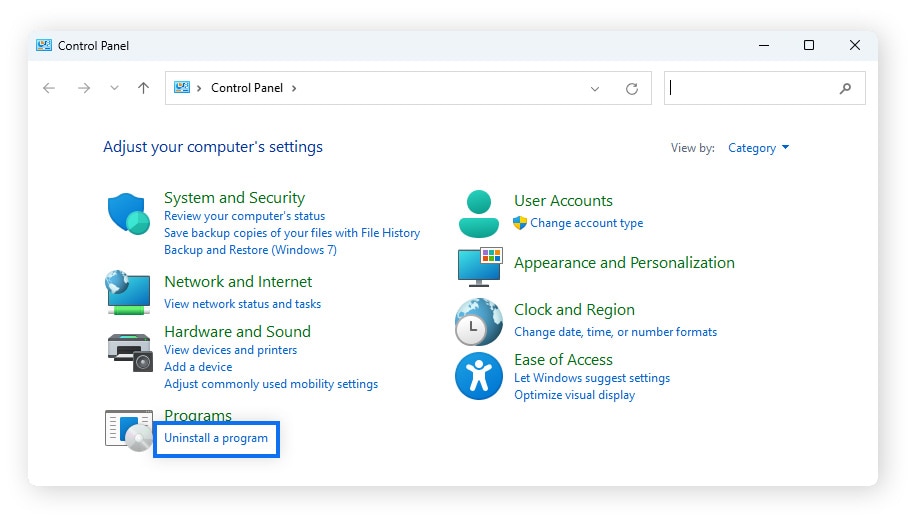Minimize the Control Panel window
910x515 pixels.
[x=764, y=45]
